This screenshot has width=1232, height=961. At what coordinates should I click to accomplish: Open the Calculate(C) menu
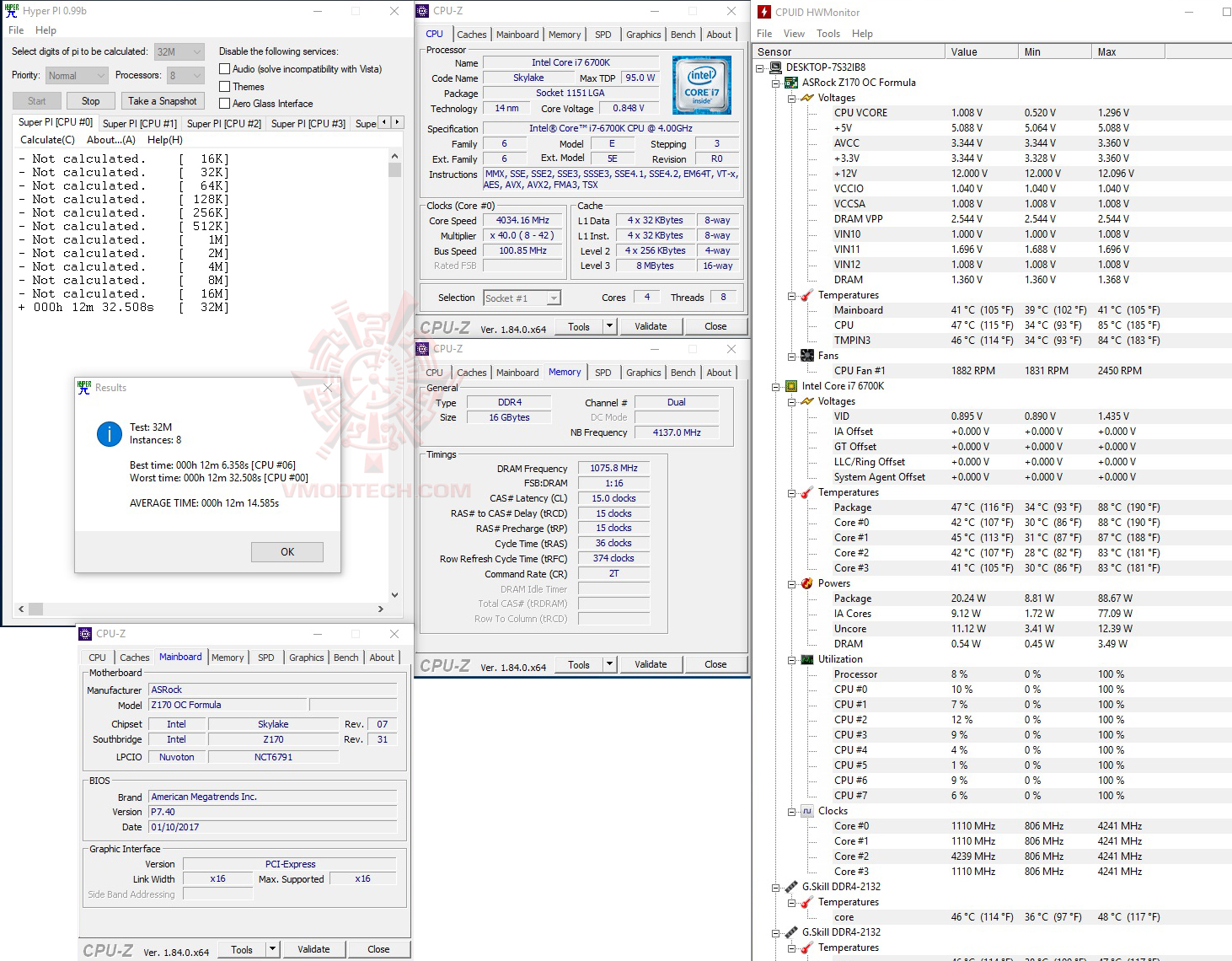click(x=47, y=140)
